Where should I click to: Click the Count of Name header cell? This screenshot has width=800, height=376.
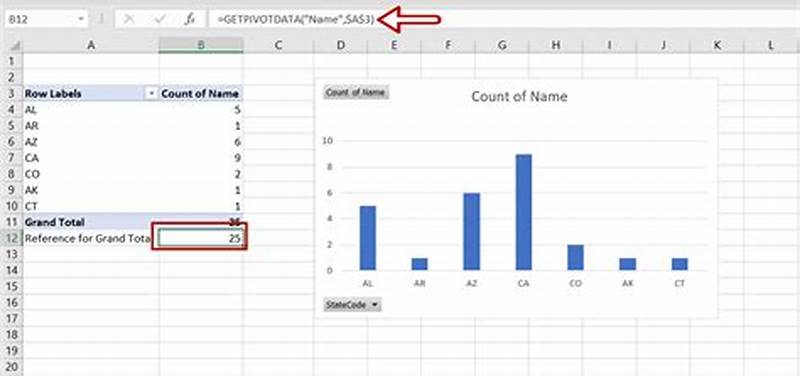point(201,94)
